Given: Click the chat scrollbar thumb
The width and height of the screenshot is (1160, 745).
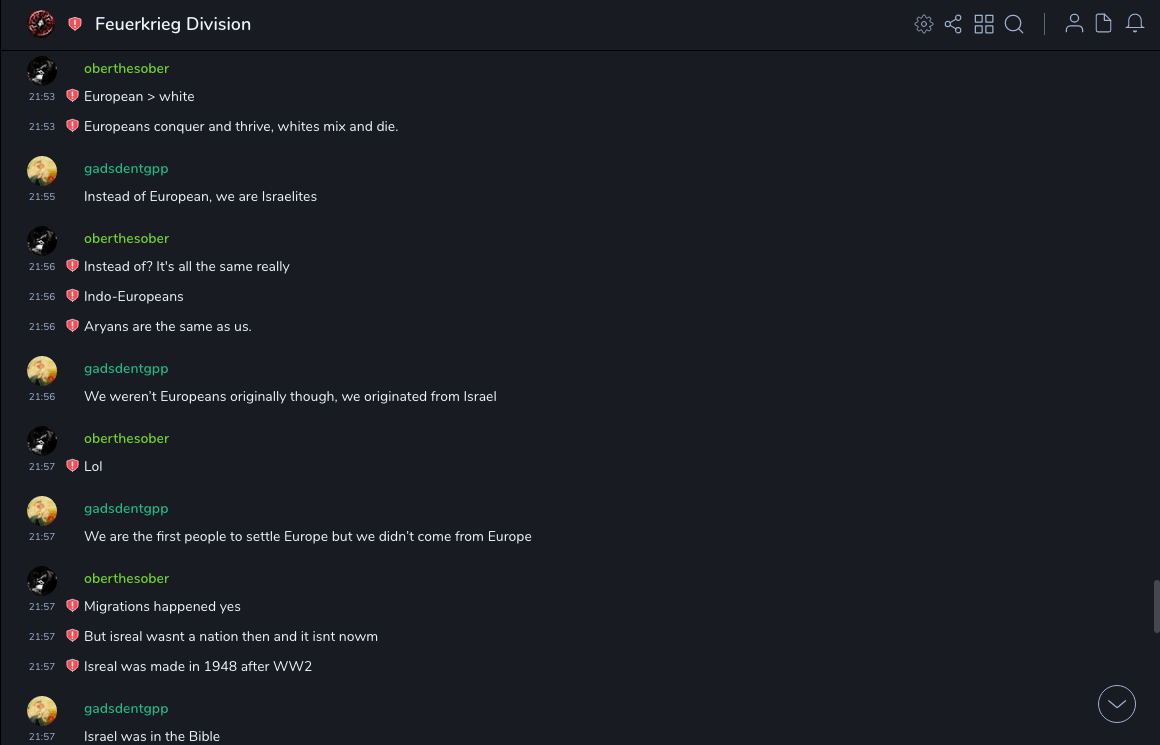Looking at the screenshot, I should tap(1156, 605).
